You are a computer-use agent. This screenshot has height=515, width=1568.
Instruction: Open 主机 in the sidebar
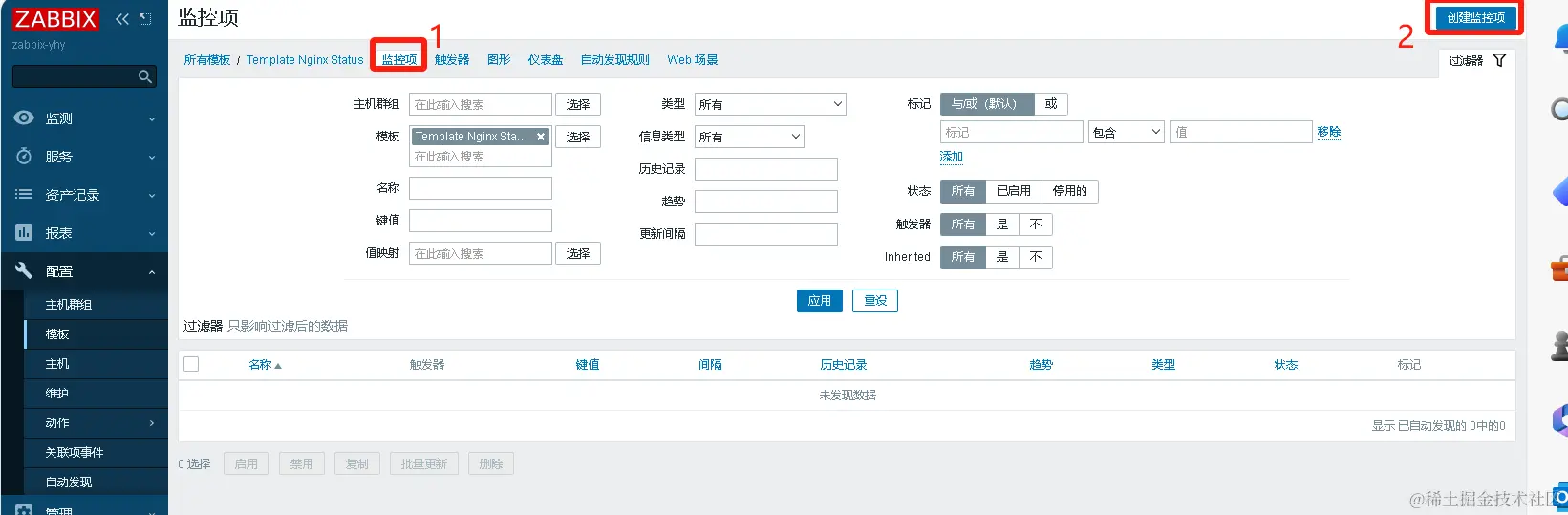click(x=57, y=364)
